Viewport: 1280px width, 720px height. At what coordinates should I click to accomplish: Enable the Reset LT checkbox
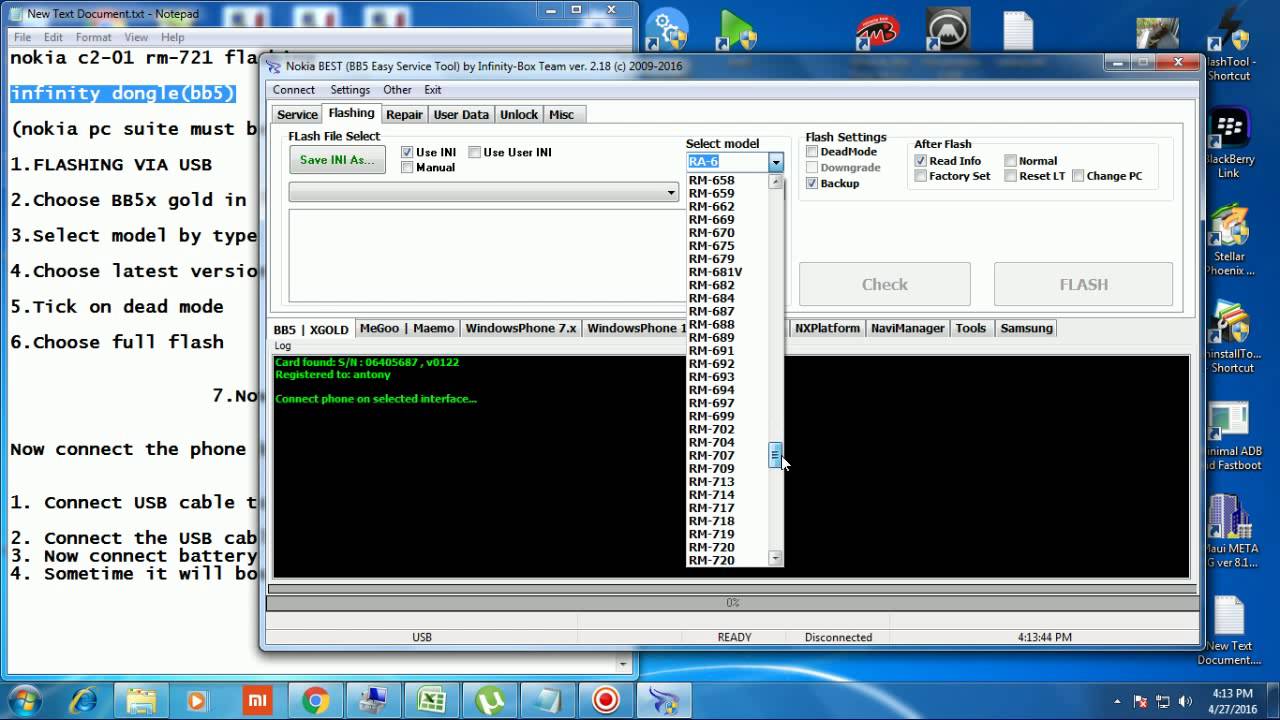(x=1010, y=176)
